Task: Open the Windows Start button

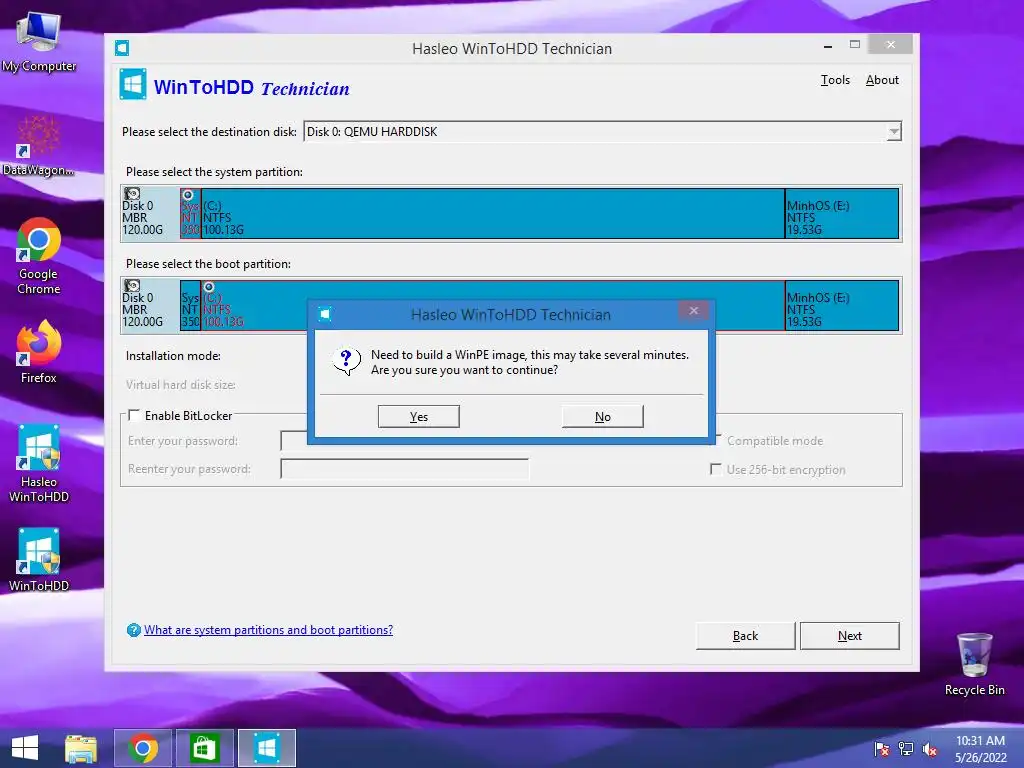Action: 25,748
